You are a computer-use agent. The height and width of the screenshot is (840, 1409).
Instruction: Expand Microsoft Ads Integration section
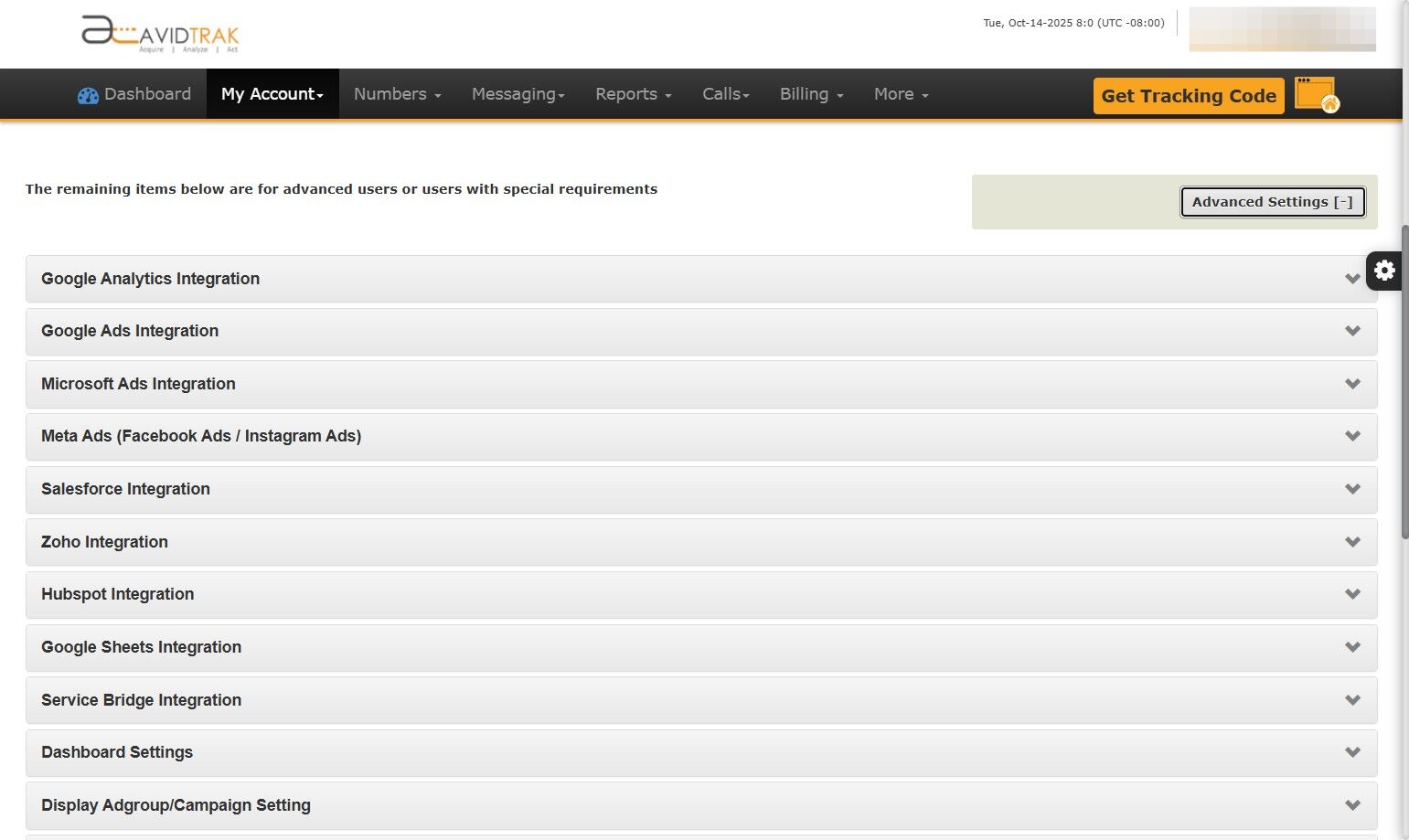701,384
